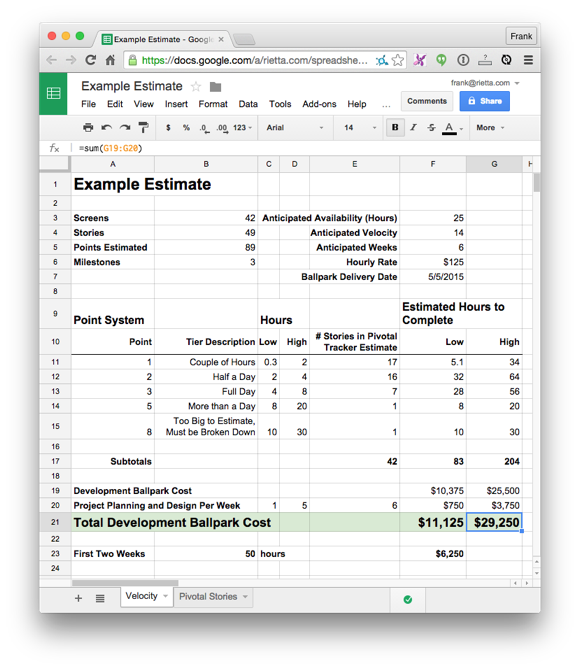Select cell showing $11,125 total

tap(433, 522)
